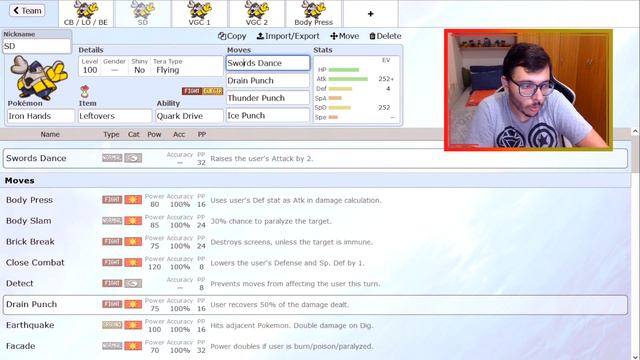Click Brick Break physical category icon
Image resolution: width=640 pixels, height=360 pixels.
133,241
